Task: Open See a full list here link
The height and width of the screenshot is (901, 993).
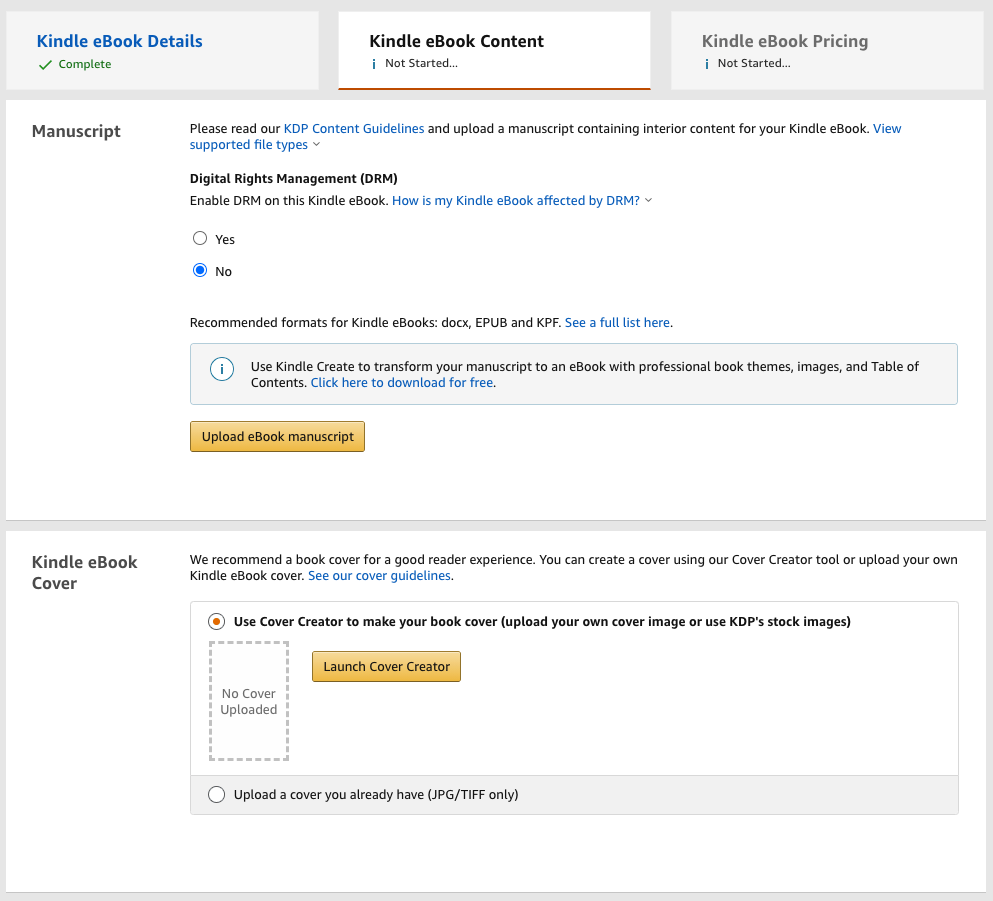Action: [x=618, y=323]
